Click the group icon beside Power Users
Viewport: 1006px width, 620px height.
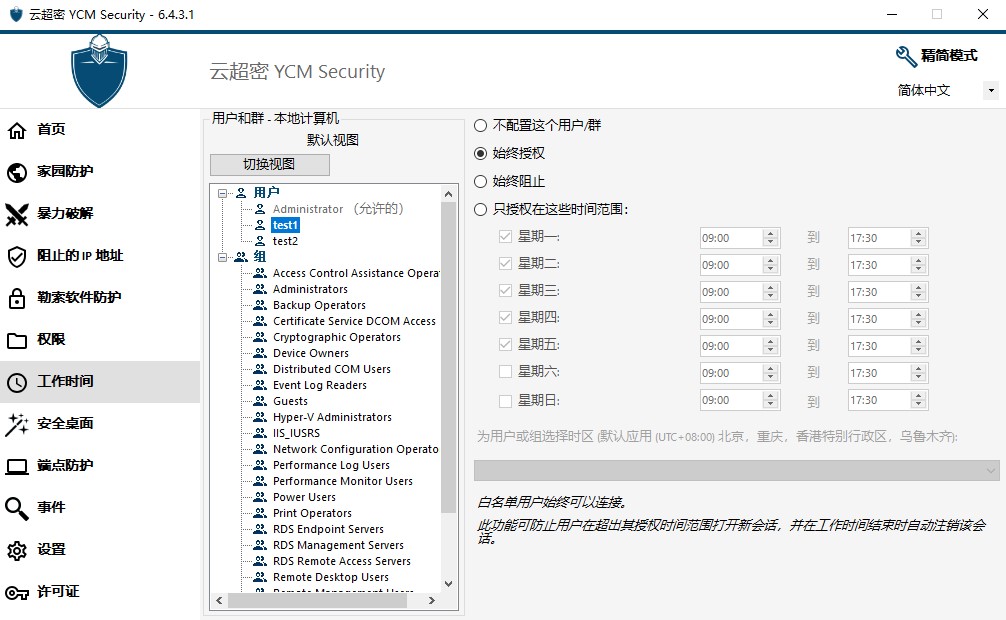click(x=260, y=497)
